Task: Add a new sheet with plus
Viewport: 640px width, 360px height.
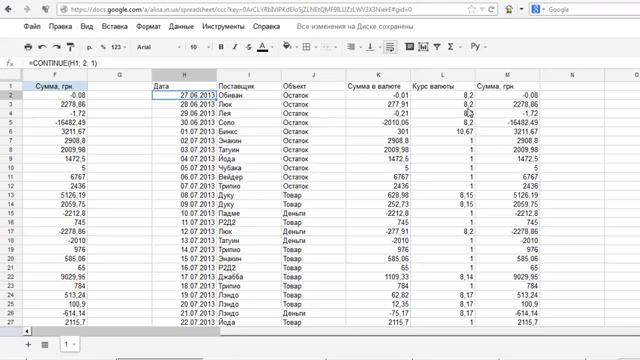Action: (x=28, y=344)
